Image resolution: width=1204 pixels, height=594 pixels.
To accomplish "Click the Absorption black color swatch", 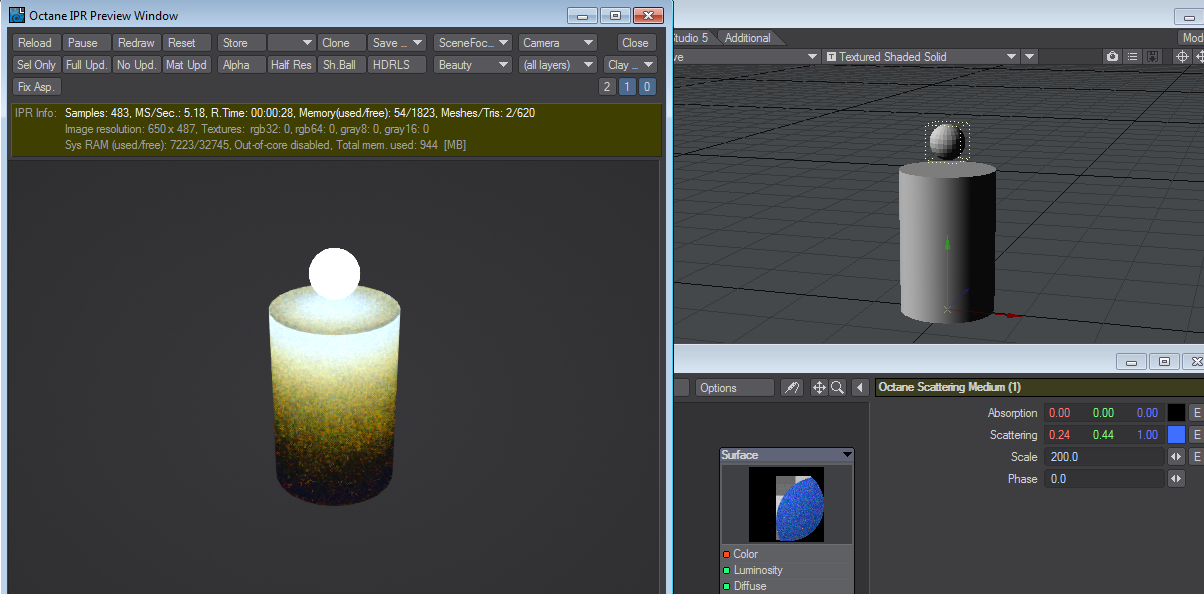I will [1176, 413].
